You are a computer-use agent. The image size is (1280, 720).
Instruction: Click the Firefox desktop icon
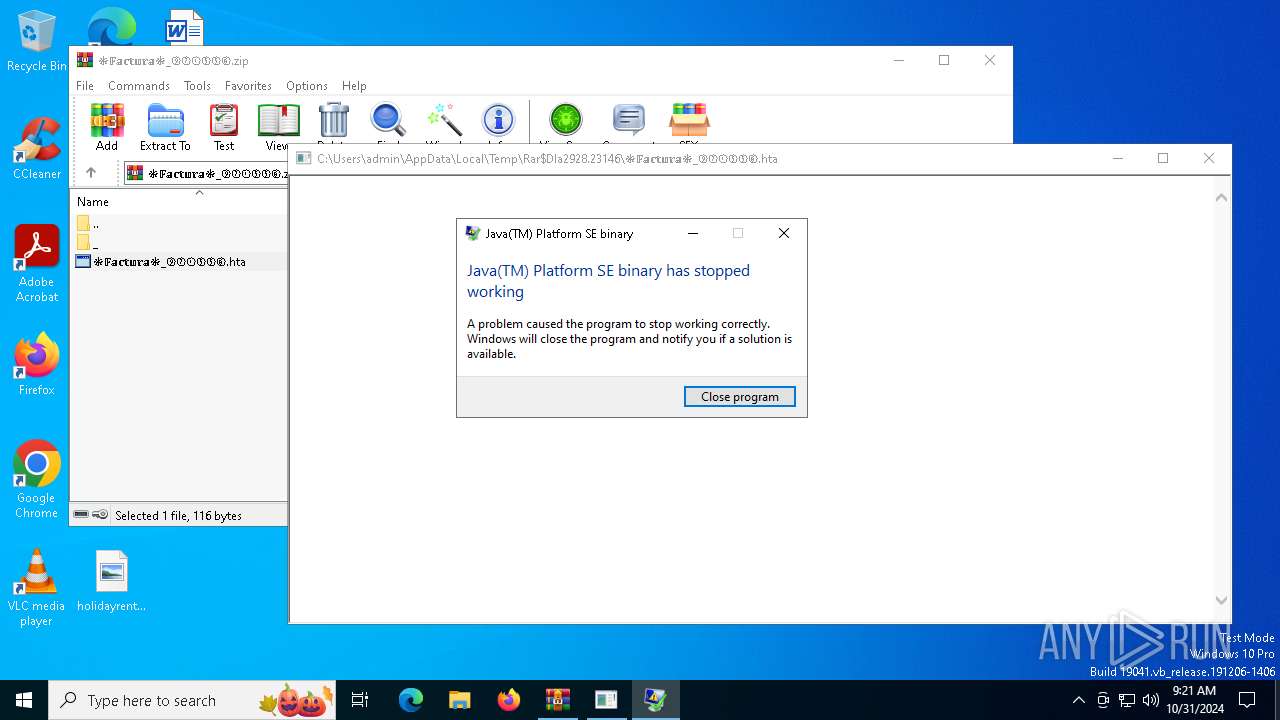[37, 365]
